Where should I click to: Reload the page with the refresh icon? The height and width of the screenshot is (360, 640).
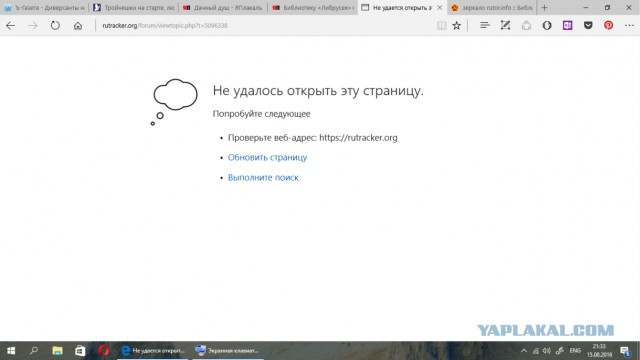pos(55,25)
